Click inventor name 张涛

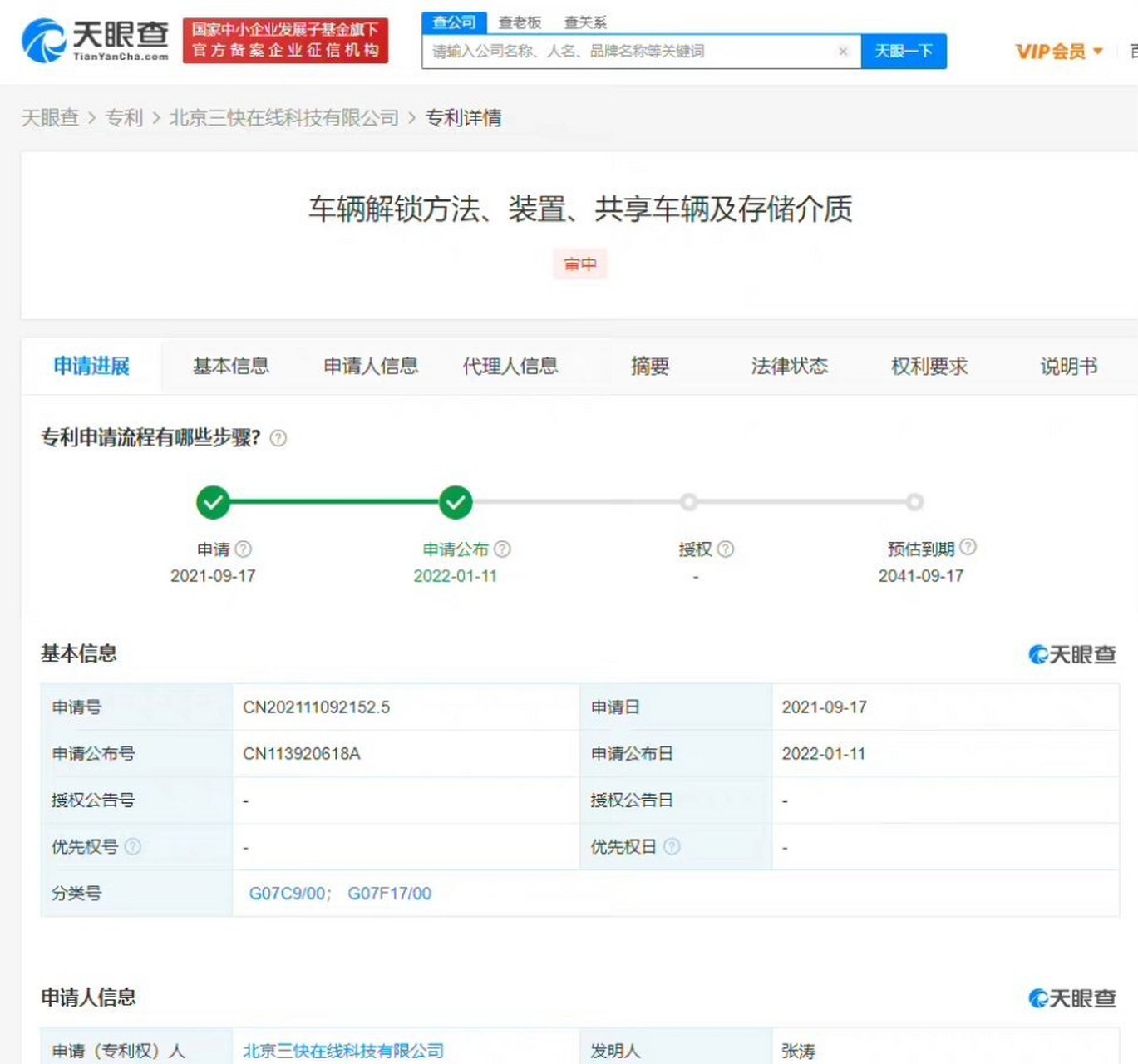pyautogui.click(x=798, y=1051)
